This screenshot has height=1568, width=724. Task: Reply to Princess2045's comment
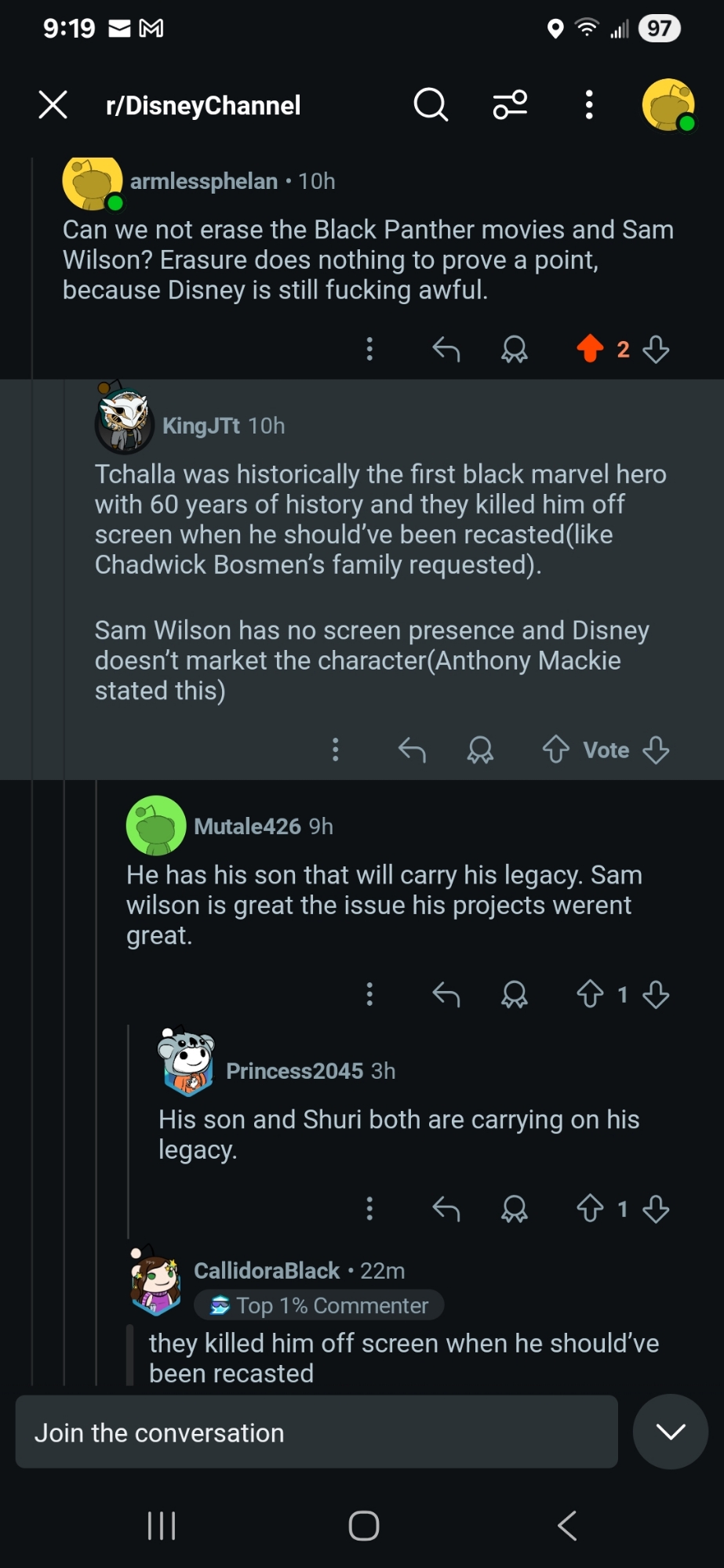[446, 1209]
